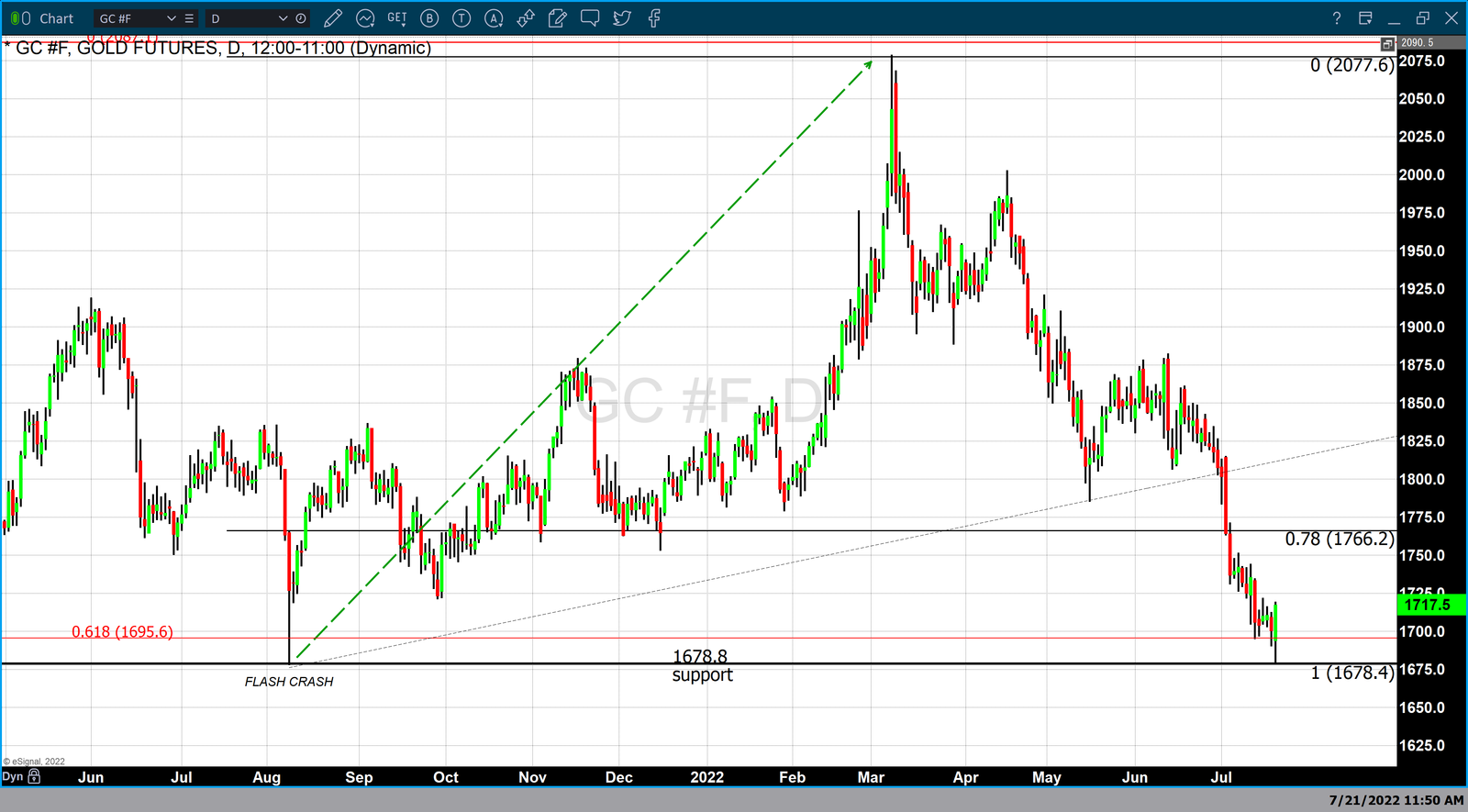The height and width of the screenshot is (812, 1468).
Task: Open the help question mark
Action: (x=1336, y=18)
